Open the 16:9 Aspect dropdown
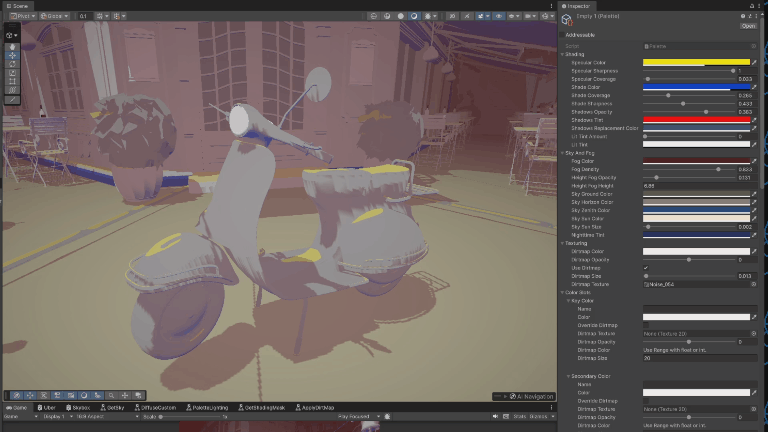 [x=107, y=416]
